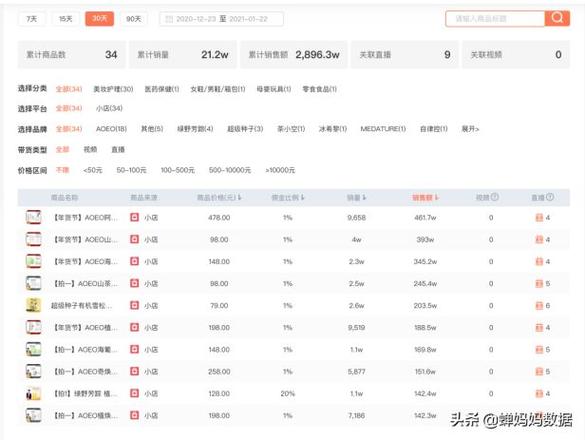Filter price range 500-10000元
The width and height of the screenshot is (585, 440).
click(x=229, y=170)
